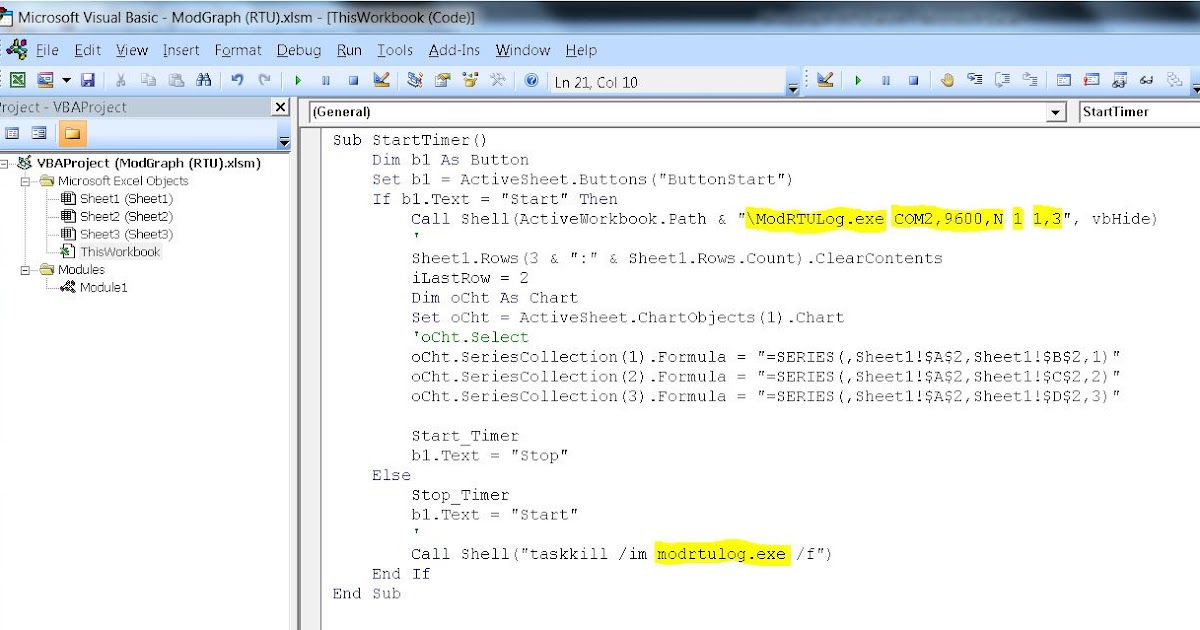Toggle Folders view in Project Explorer
Viewport: 1200px width, 630px height.
(73, 132)
